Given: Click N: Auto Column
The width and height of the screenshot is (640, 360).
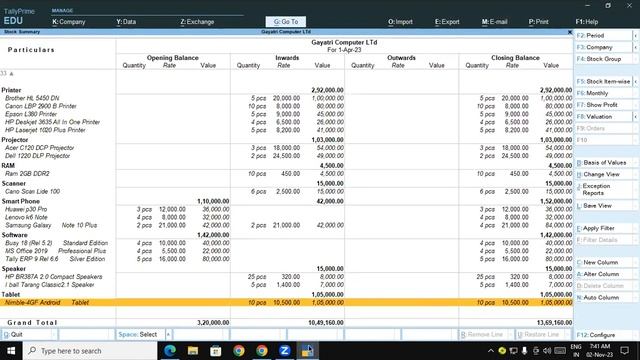Looking at the screenshot, I should click(604, 298).
